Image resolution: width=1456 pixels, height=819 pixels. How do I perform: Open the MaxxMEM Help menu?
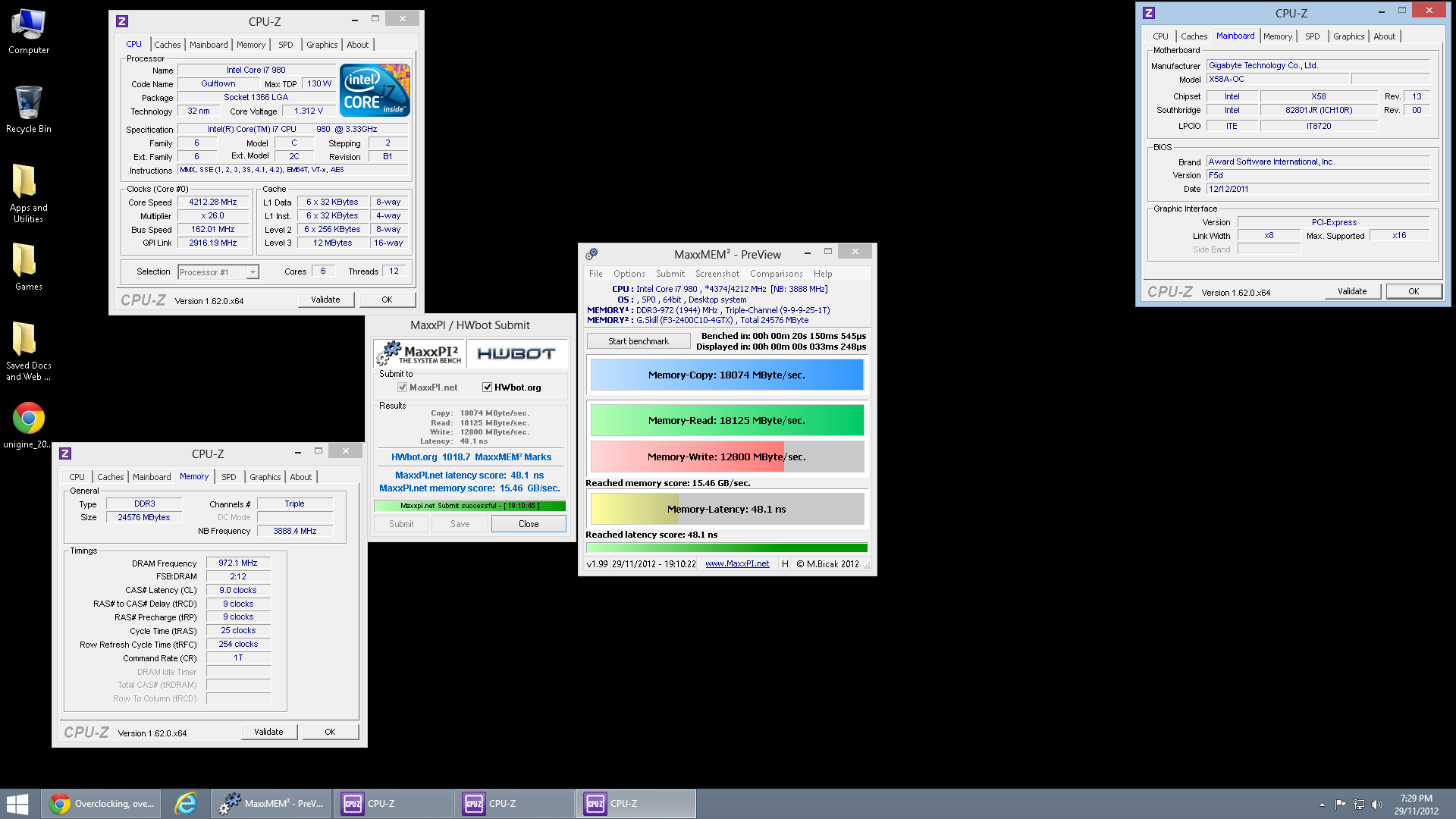click(823, 274)
